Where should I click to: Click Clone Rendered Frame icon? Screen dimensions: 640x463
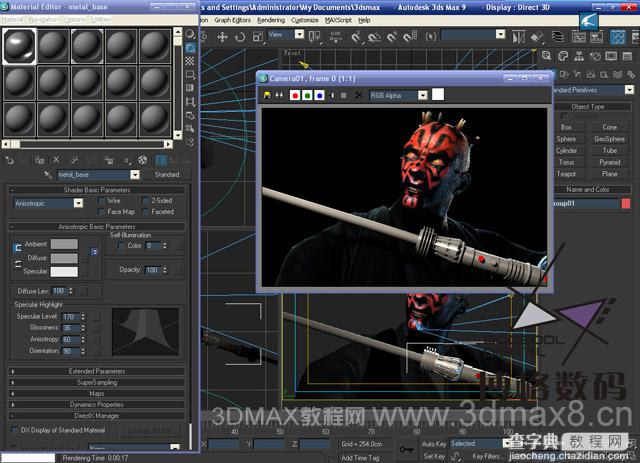(279, 95)
